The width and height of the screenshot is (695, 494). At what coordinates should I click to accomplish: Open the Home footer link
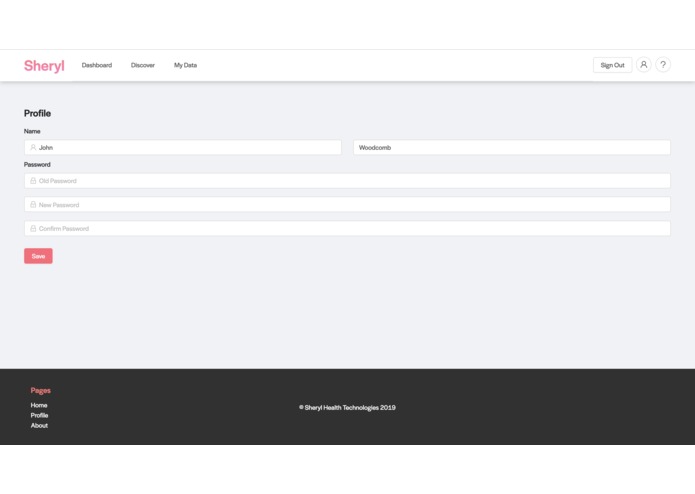(39, 405)
